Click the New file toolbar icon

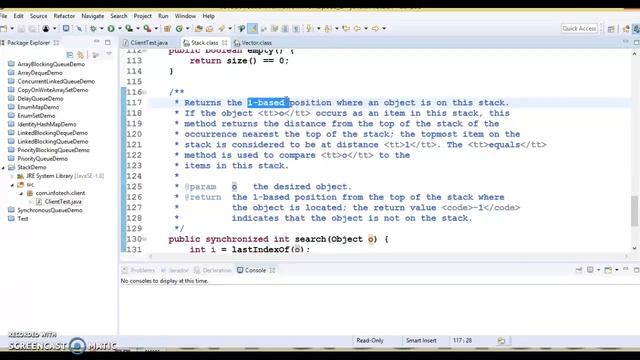[3, 29]
